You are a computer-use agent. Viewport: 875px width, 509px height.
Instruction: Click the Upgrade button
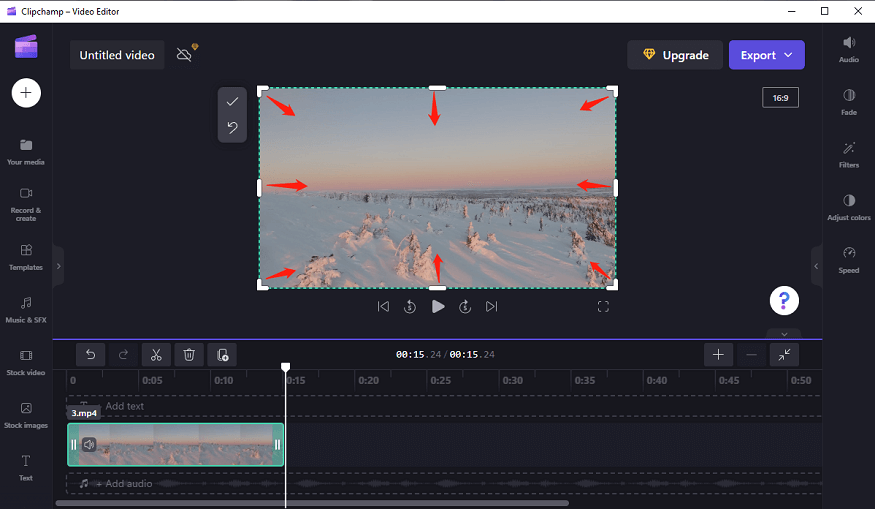click(x=675, y=55)
